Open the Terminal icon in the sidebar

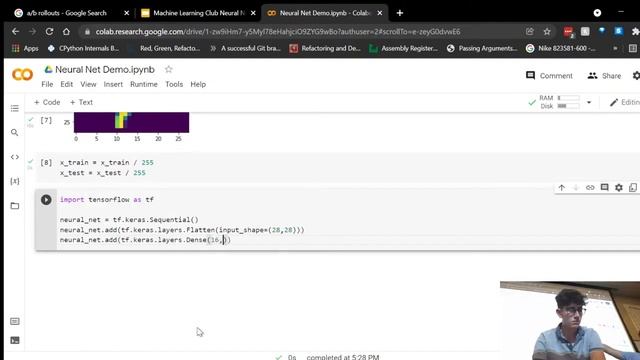15,340
